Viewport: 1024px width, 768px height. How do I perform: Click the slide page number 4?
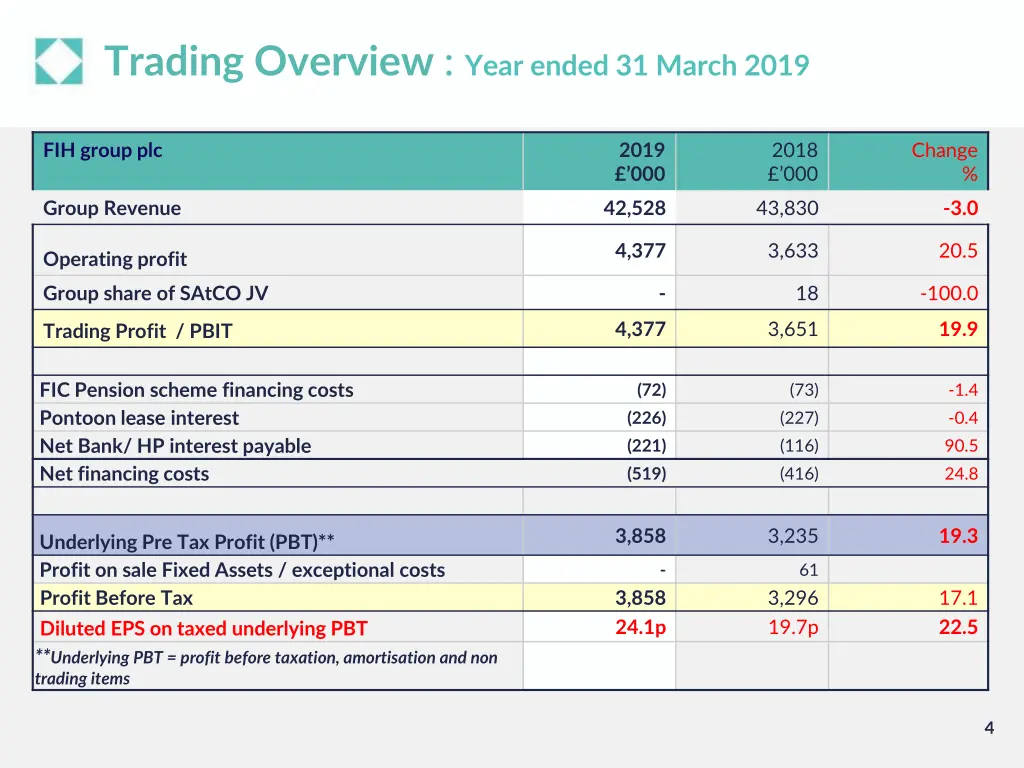(x=988, y=728)
